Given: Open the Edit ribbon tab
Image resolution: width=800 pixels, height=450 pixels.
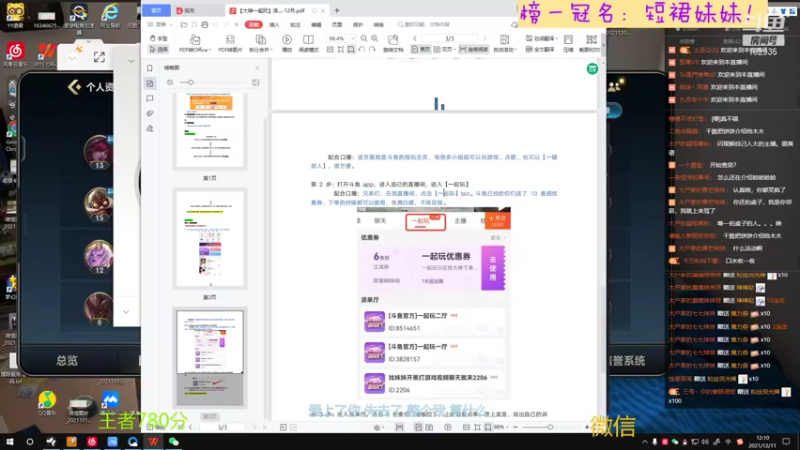Looking at the screenshot, I should 316,24.
